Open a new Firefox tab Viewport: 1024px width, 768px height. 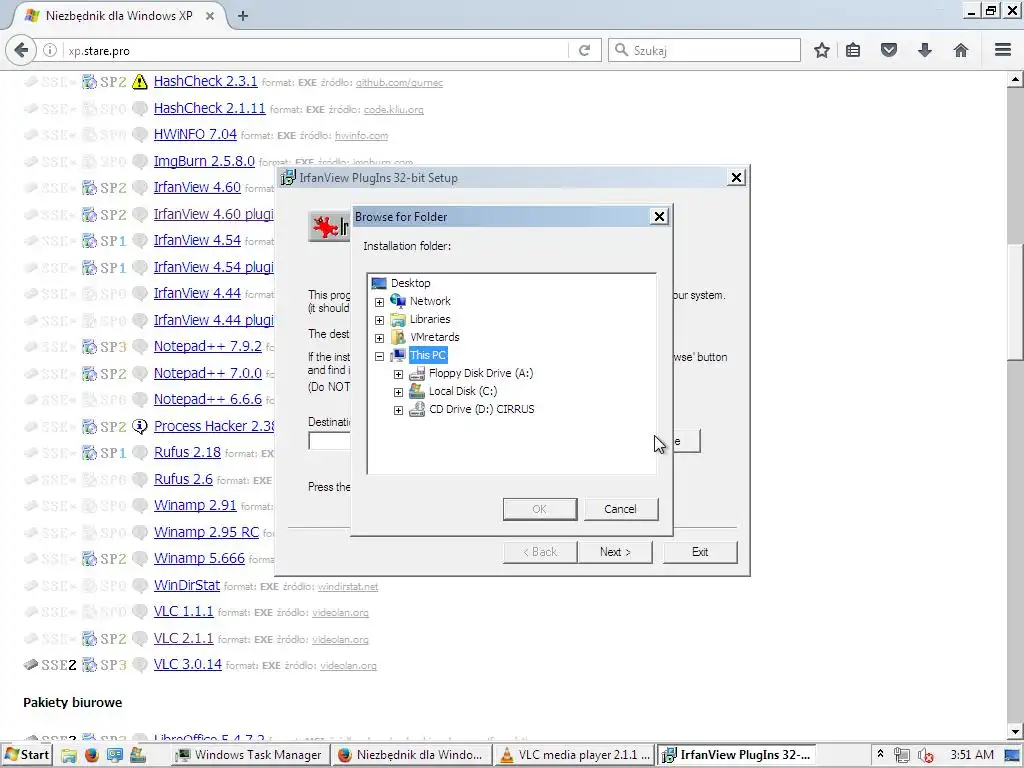[243, 16]
